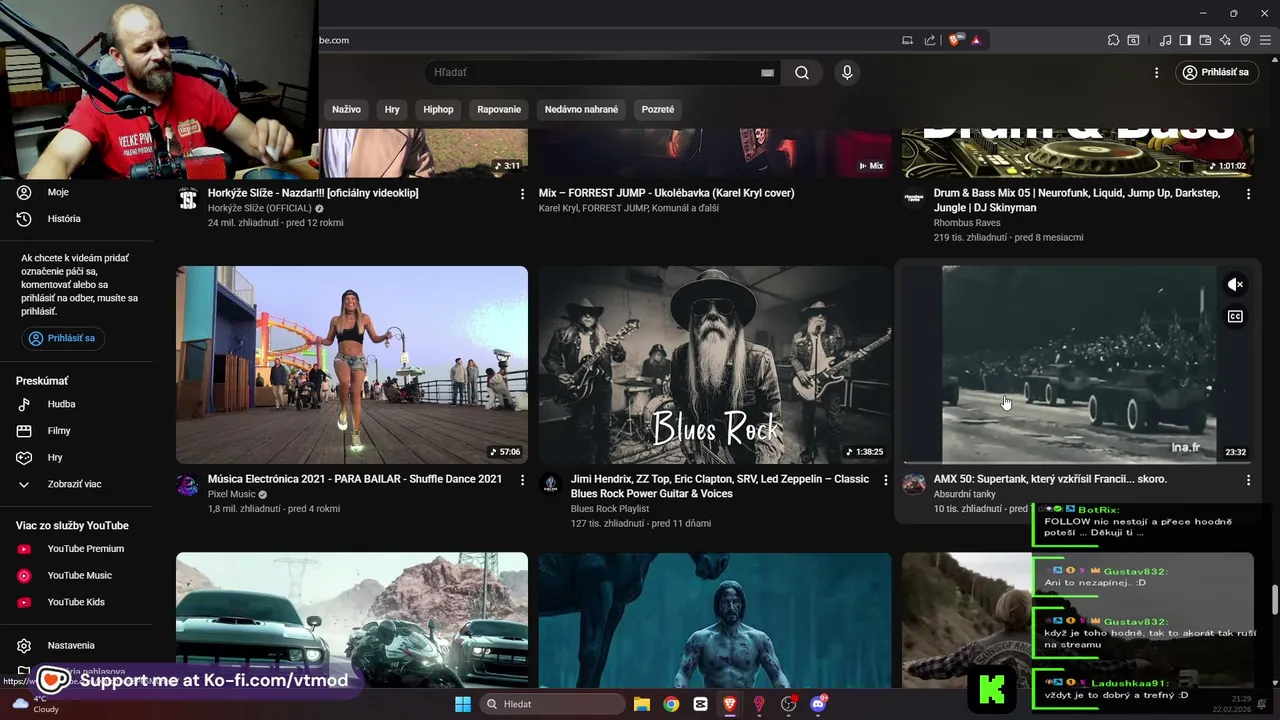Open more options for Jimi Hendrix Blues Rock video
1280x720 pixels.
click(885, 480)
